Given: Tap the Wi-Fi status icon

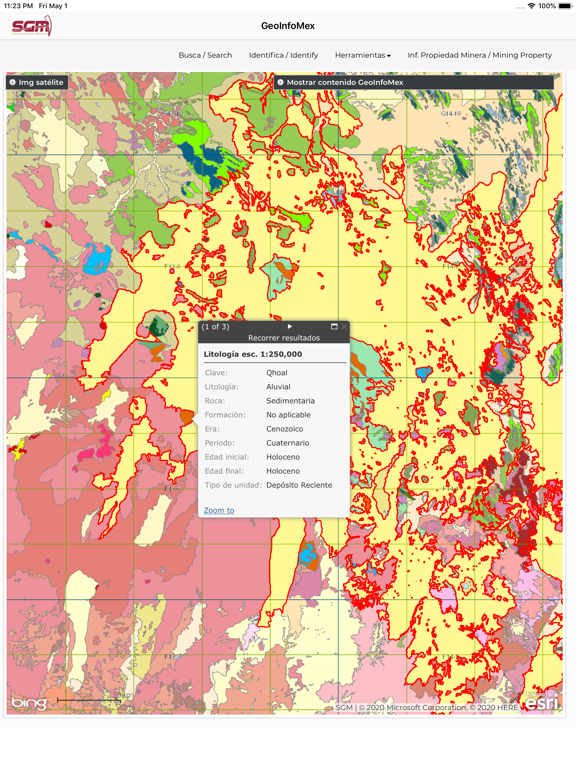Looking at the screenshot, I should click(531, 6).
